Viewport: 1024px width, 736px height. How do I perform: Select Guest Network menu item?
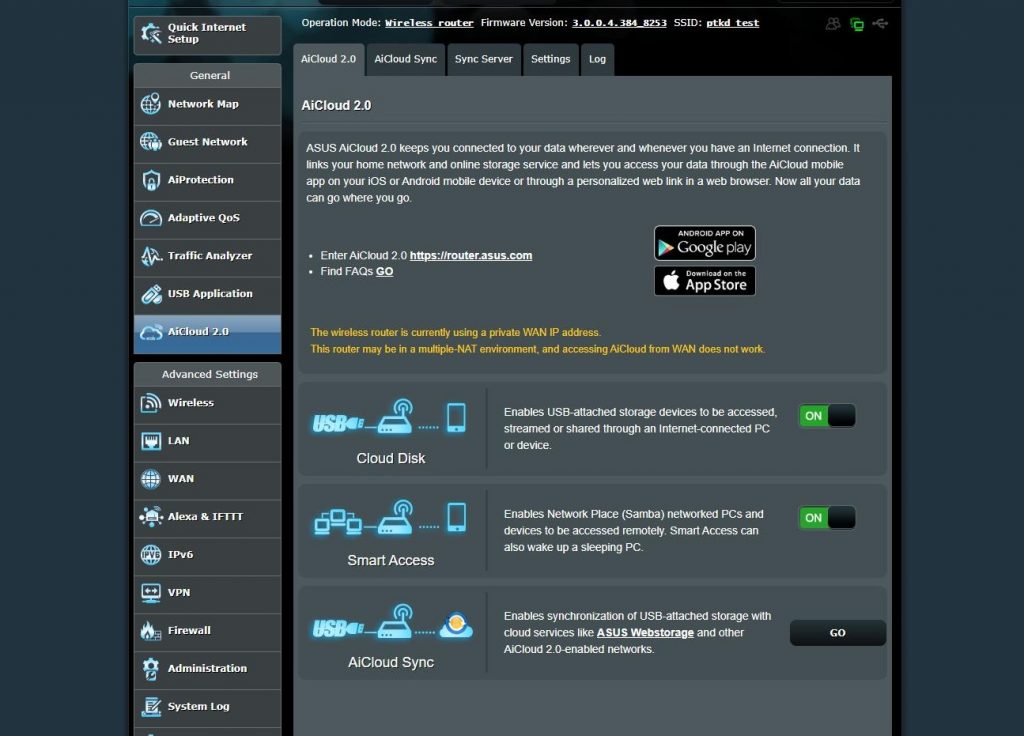tap(208, 142)
